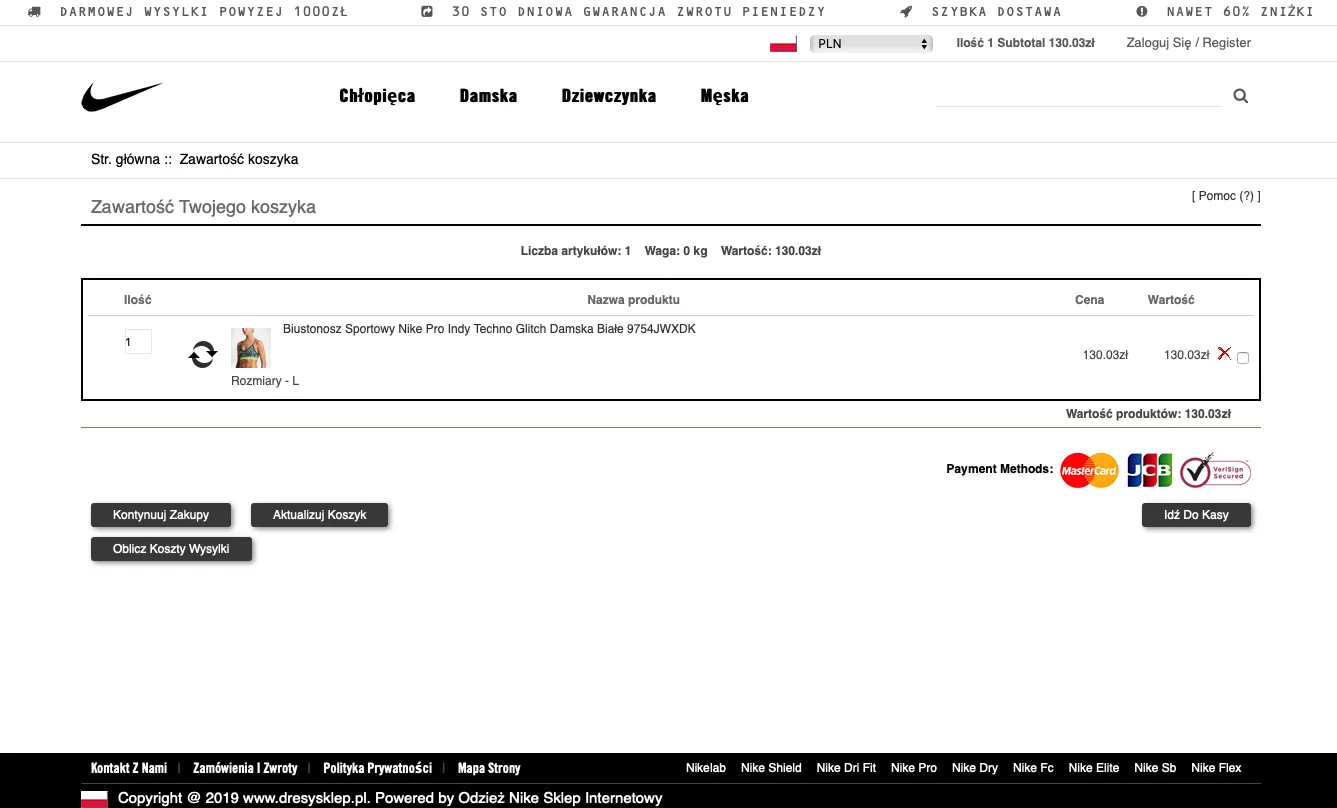Click the Nike Dri Fit footer link
The image size is (1337, 808).
[846, 768]
